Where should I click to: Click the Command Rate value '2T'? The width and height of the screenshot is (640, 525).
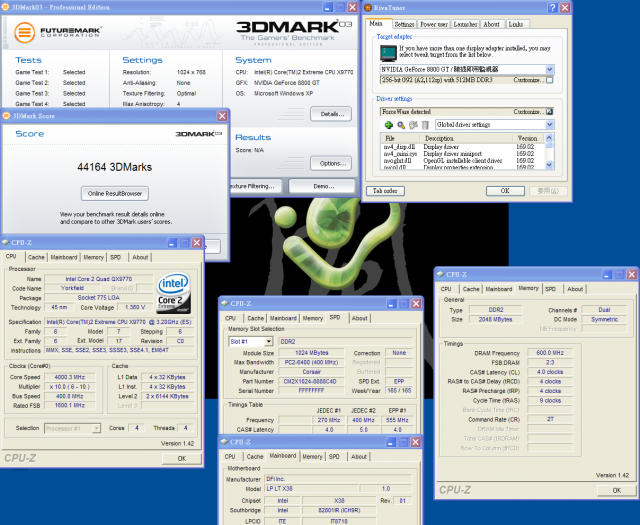point(550,419)
